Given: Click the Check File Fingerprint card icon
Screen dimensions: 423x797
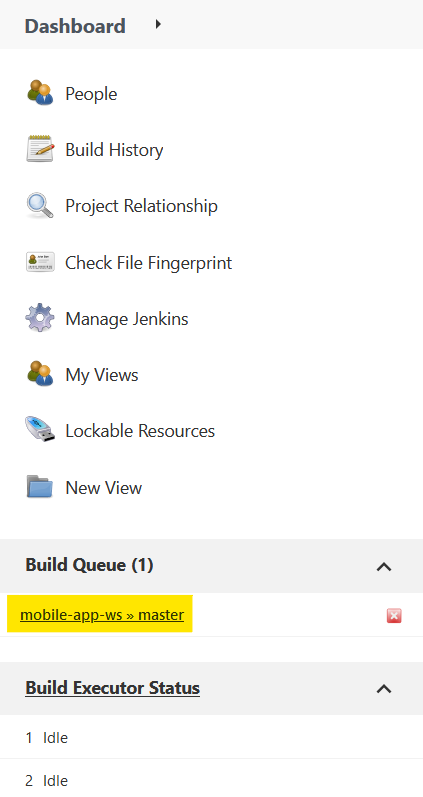Looking at the screenshot, I should tap(40, 262).
